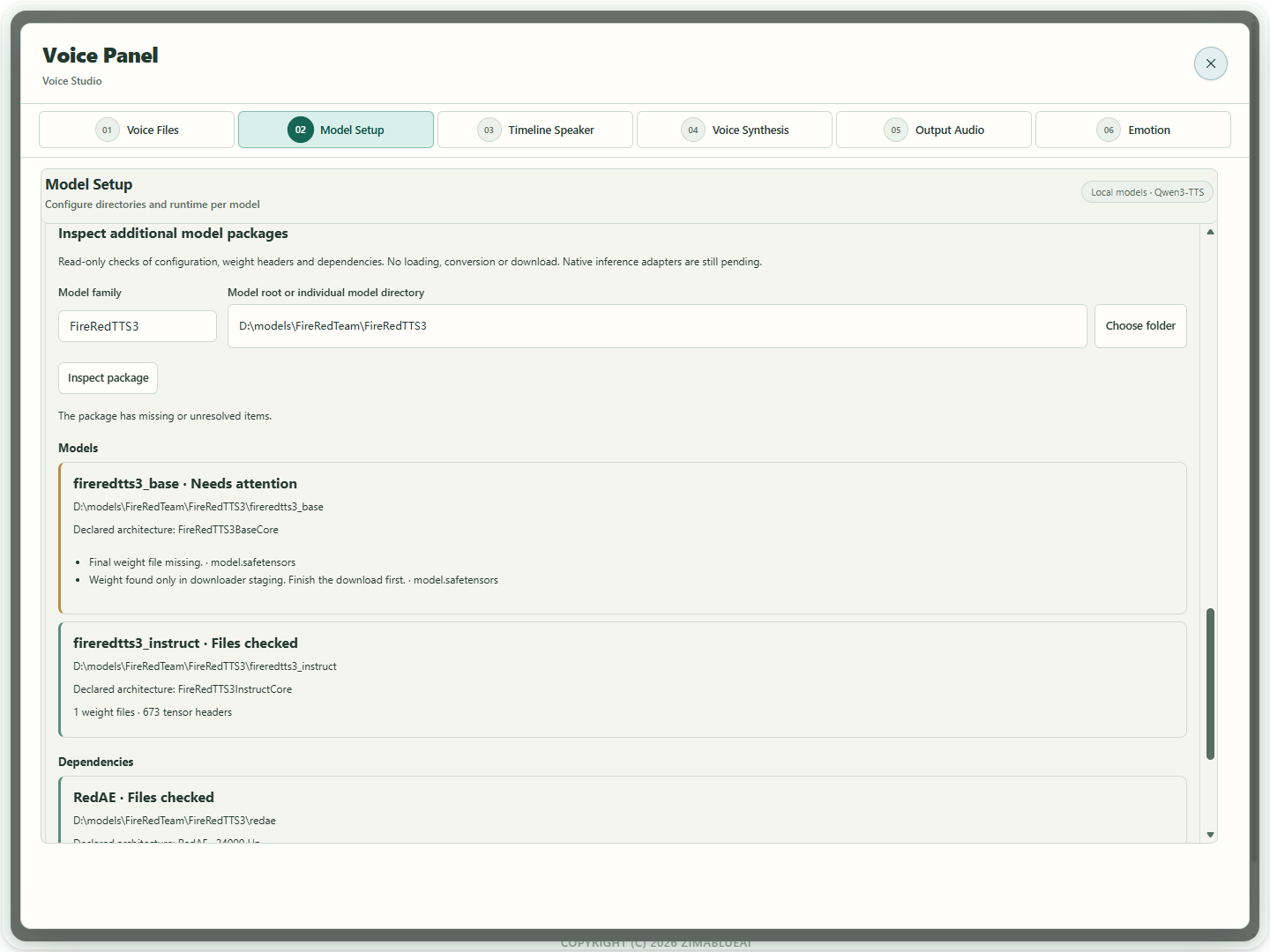The height and width of the screenshot is (952, 1270).
Task: Open the FireRedTTS3 model family dropdown
Action: (x=138, y=326)
